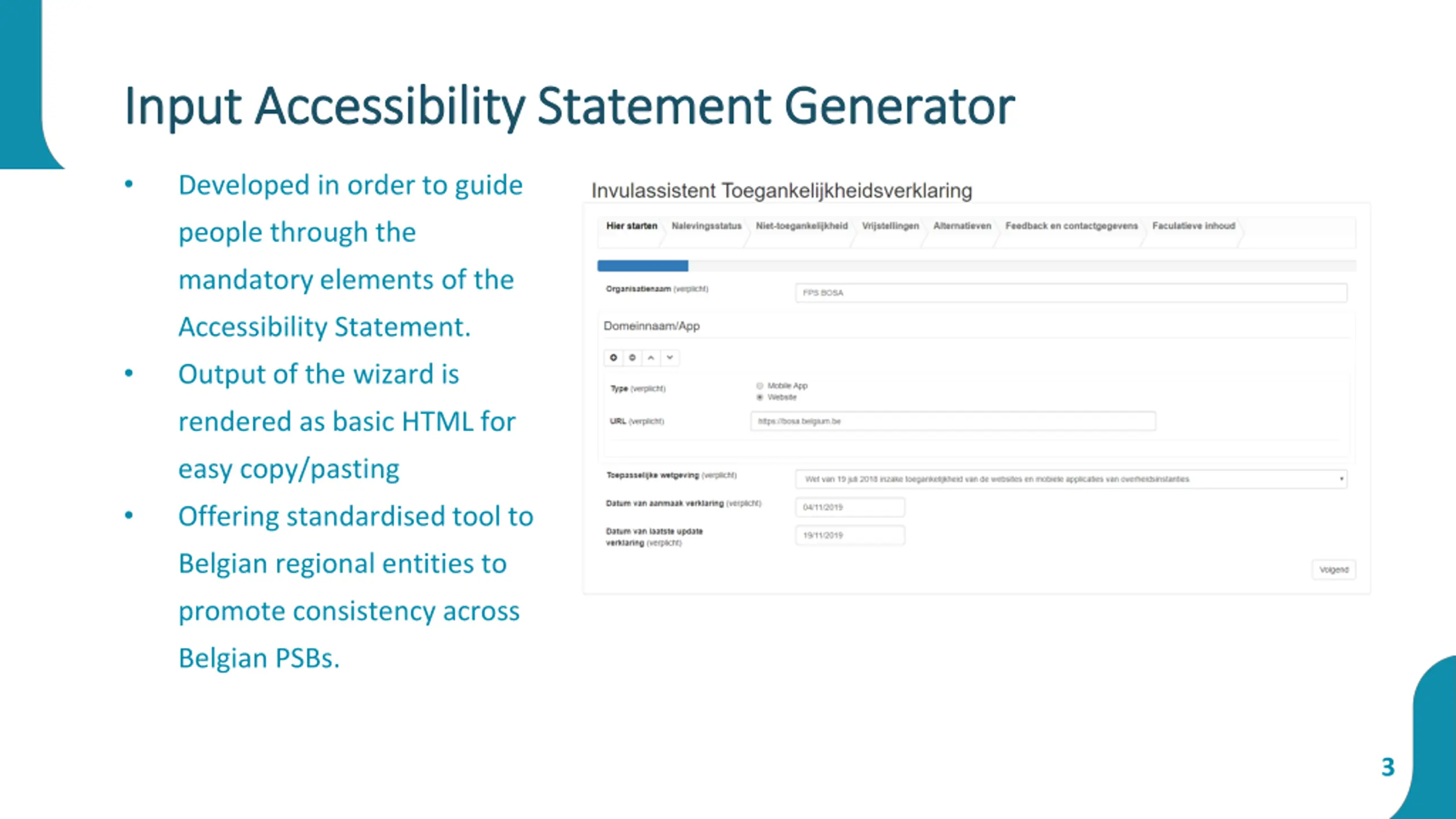The height and width of the screenshot is (819, 1456).
Task: Click the URL input field
Action: pyautogui.click(x=953, y=421)
